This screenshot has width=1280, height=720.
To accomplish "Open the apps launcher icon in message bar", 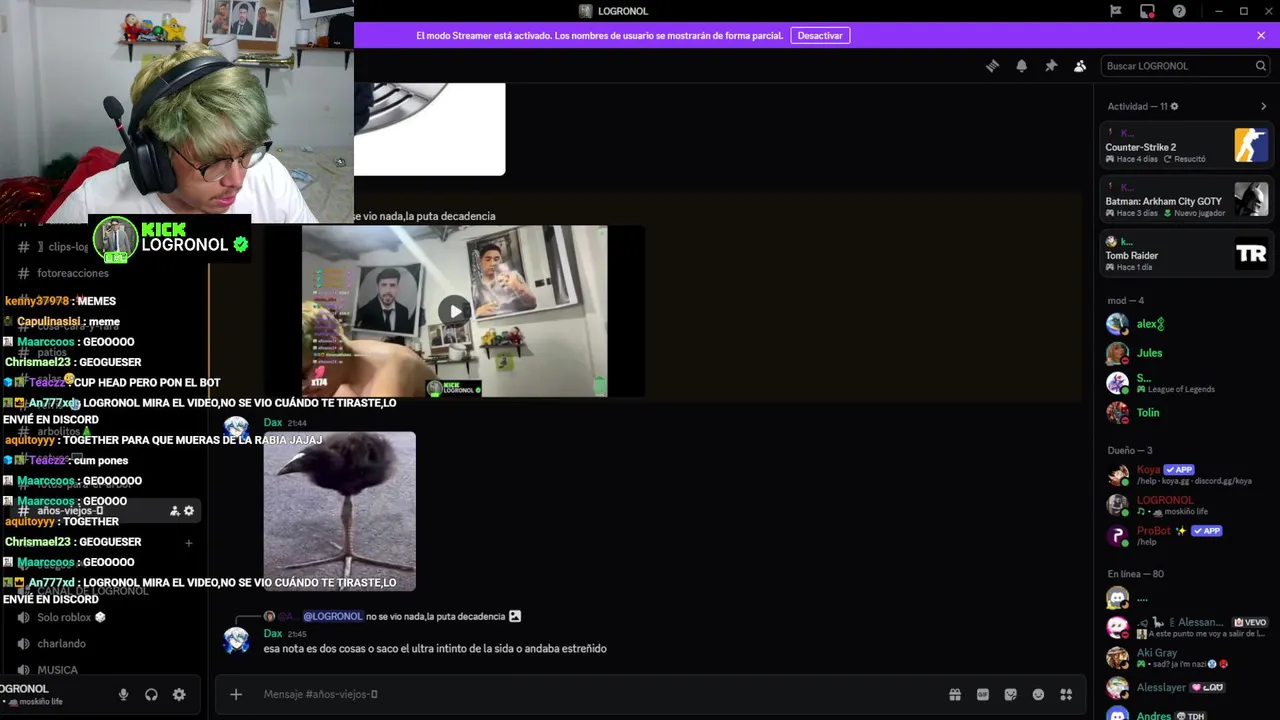I will click(x=1066, y=694).
